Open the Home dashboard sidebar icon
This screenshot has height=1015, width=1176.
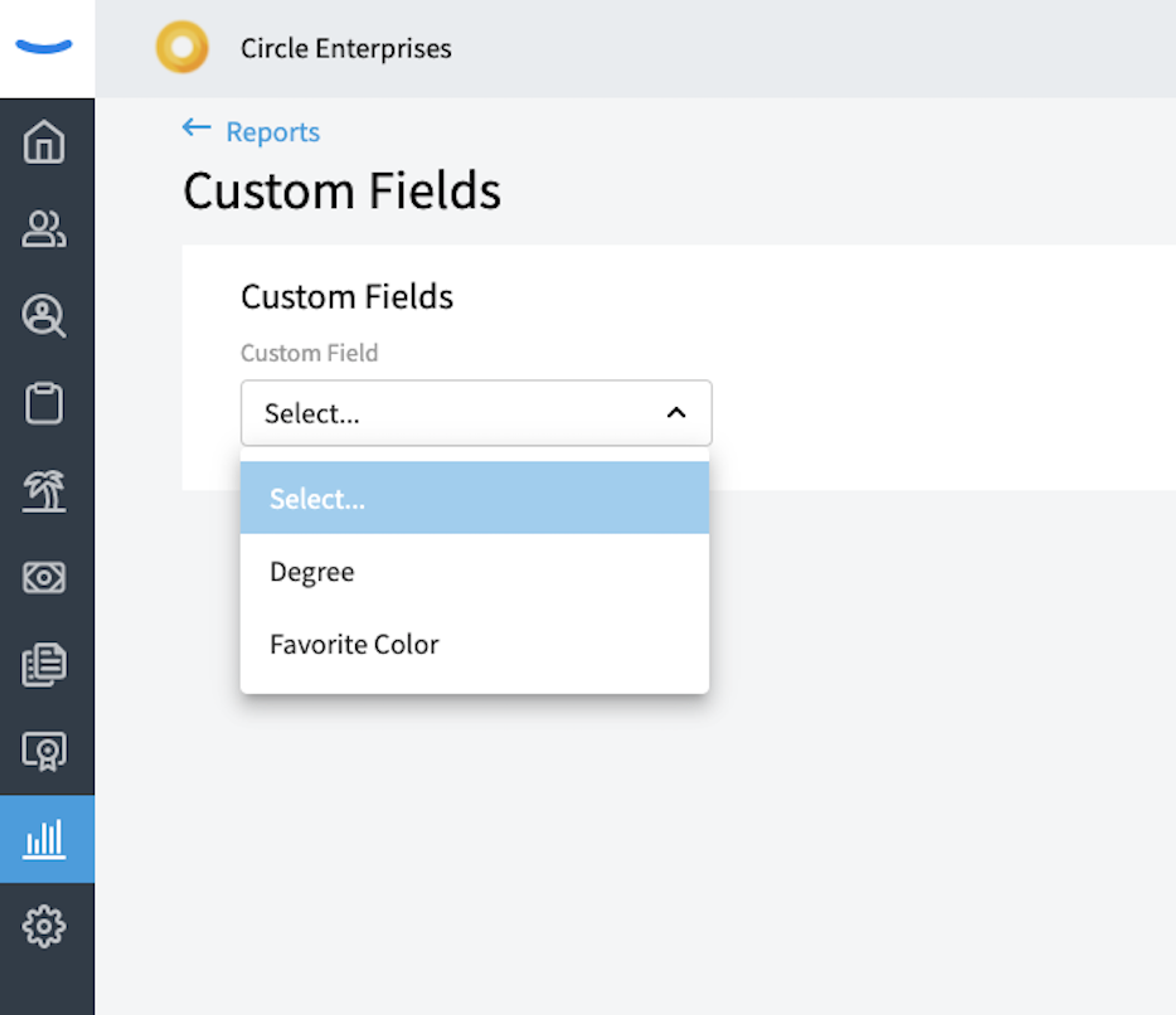pos(44,142)
